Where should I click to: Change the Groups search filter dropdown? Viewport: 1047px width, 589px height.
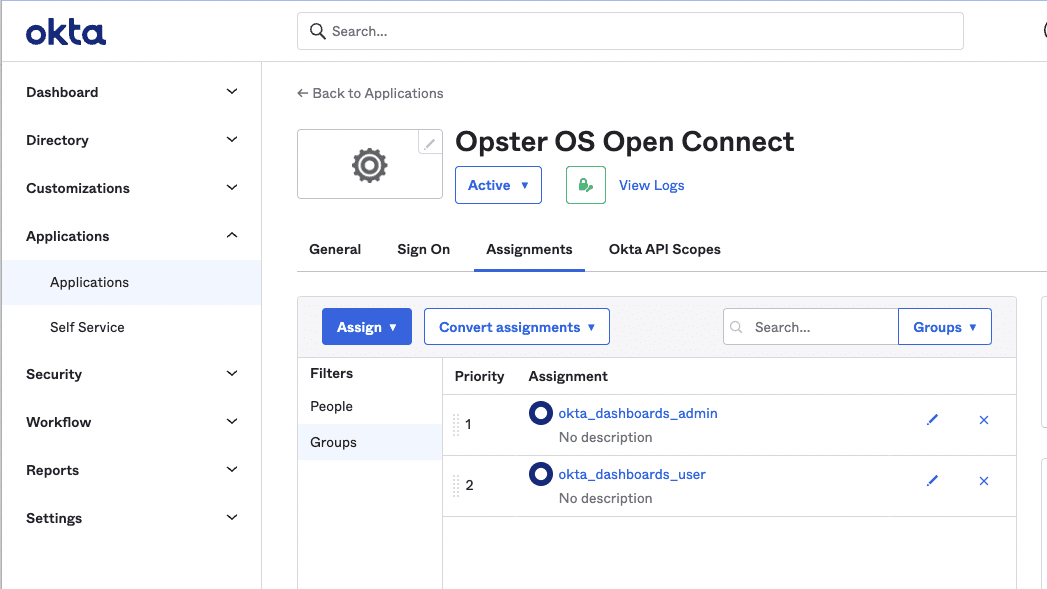(944, 326)
